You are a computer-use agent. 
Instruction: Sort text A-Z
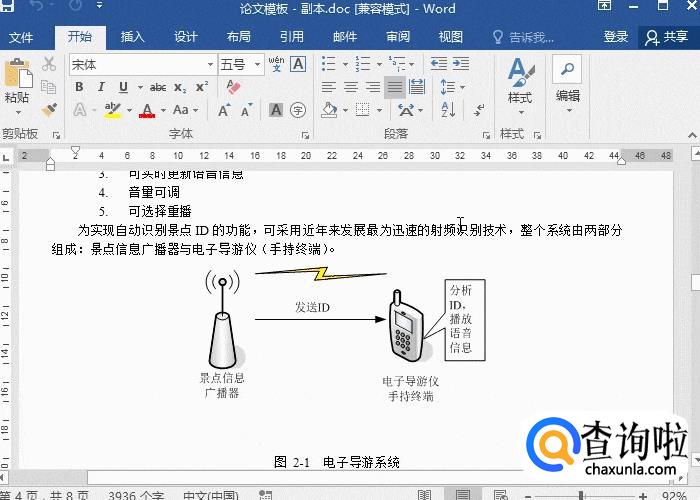click(448, 110)
